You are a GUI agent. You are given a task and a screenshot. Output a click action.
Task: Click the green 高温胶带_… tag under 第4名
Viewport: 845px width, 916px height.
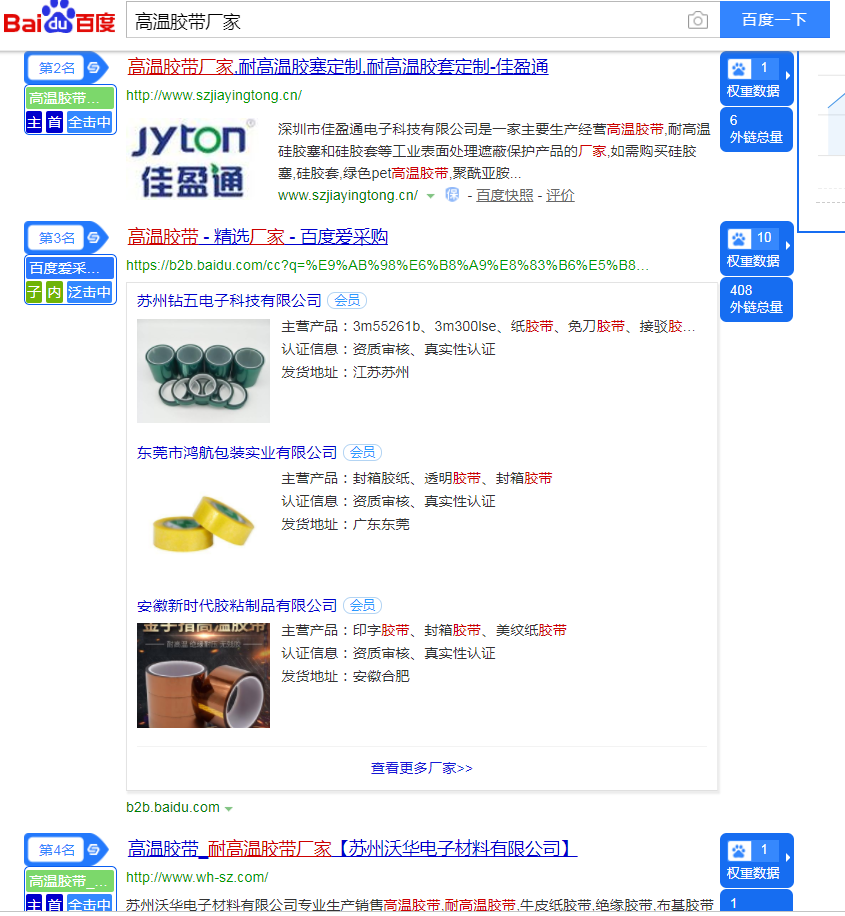70,880
